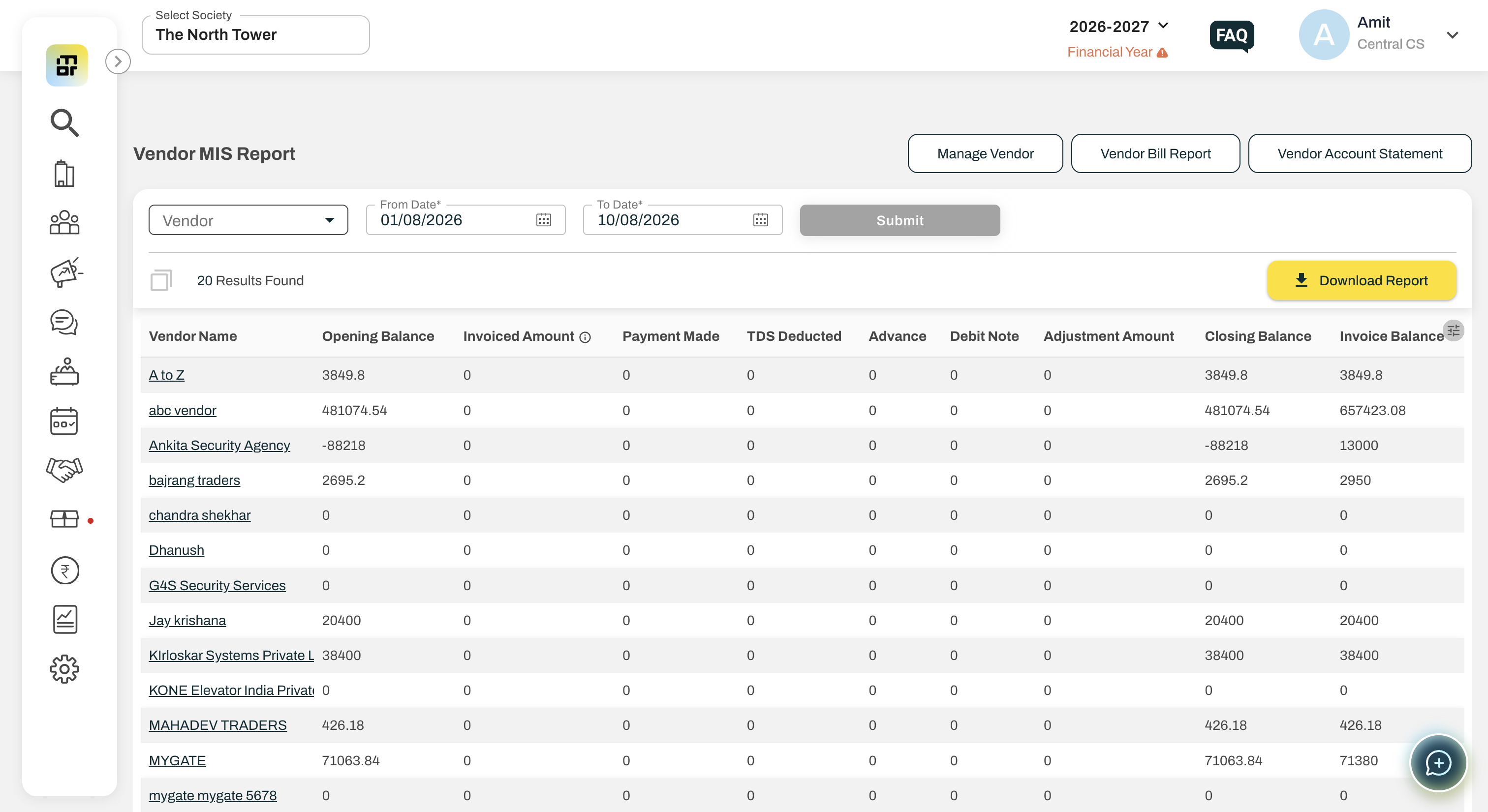Click the Advance column header
Screen dimensions: 1488x812
click(897, 336)
